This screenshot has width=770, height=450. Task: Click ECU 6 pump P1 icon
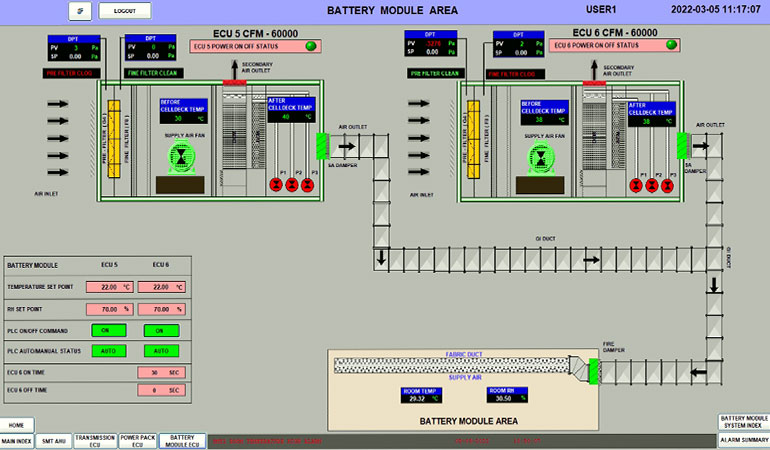[636, 186]
